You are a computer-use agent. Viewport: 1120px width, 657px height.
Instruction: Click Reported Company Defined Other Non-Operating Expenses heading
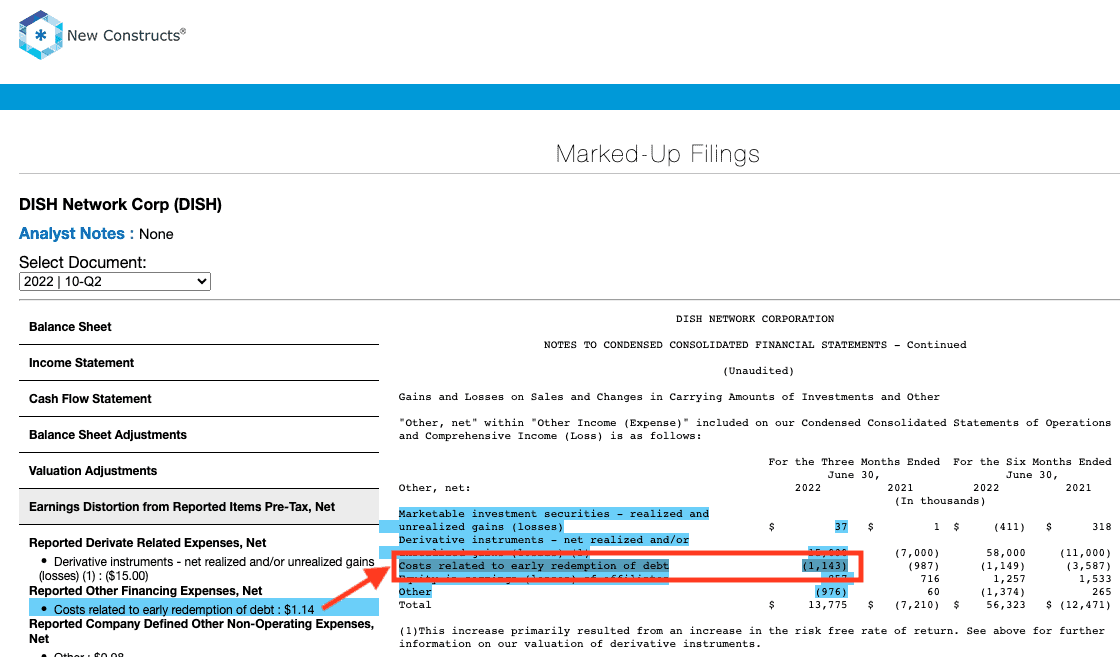point(201,631)
